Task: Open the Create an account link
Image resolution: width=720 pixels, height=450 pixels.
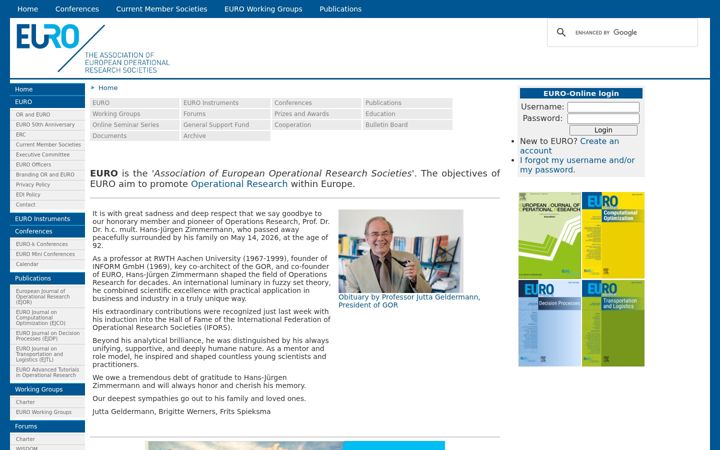Action: point(569,146)
